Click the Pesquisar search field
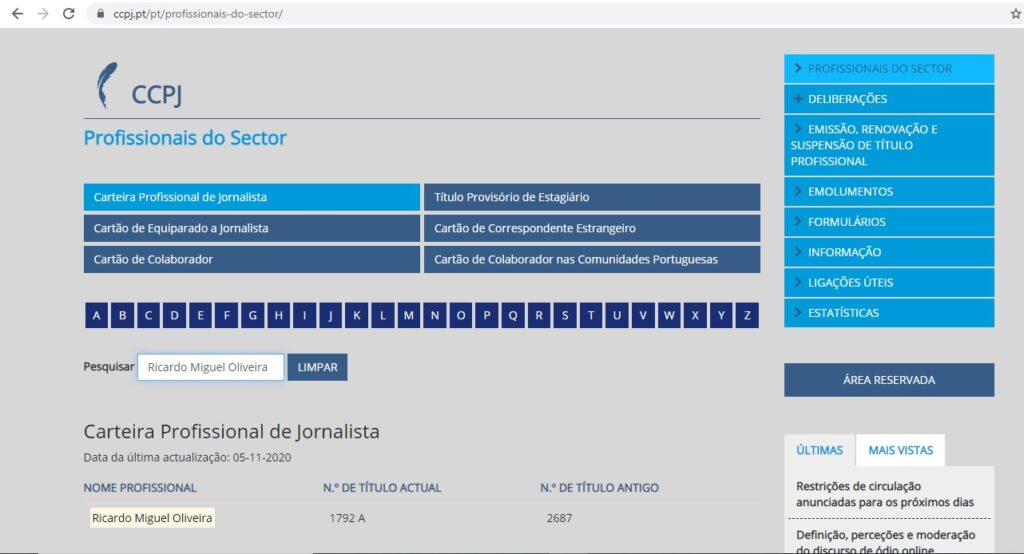The image size is (1024, 554). click(210, 367)
